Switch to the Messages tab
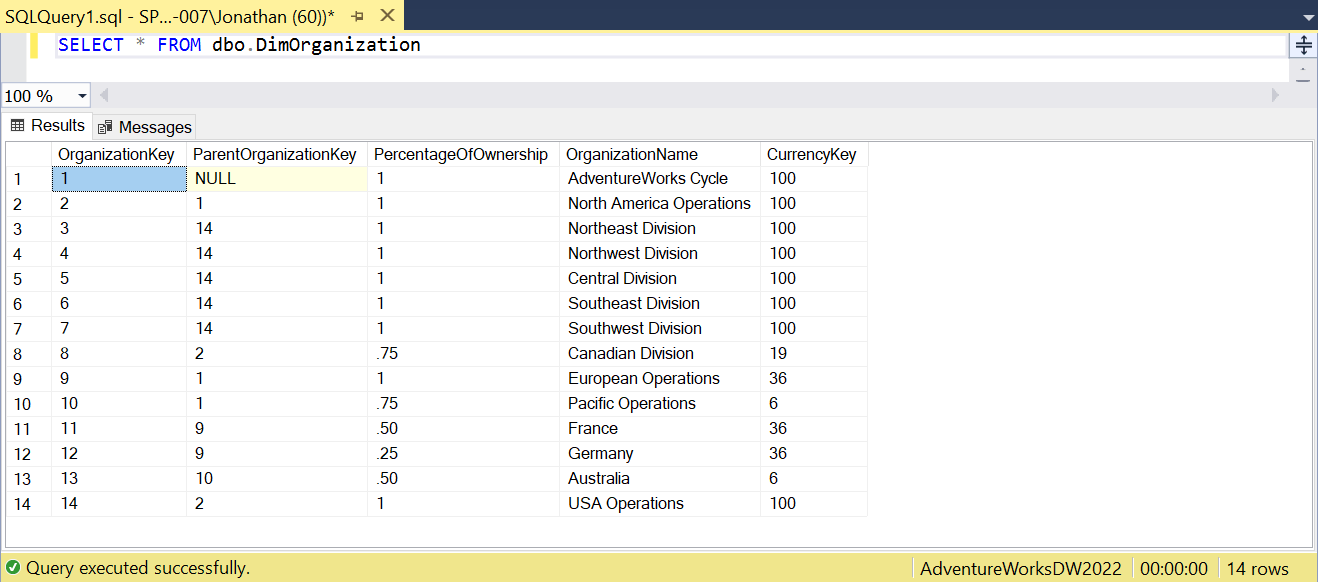The image size is (1318, 582). pyautogui.click(x=145, y=127)
